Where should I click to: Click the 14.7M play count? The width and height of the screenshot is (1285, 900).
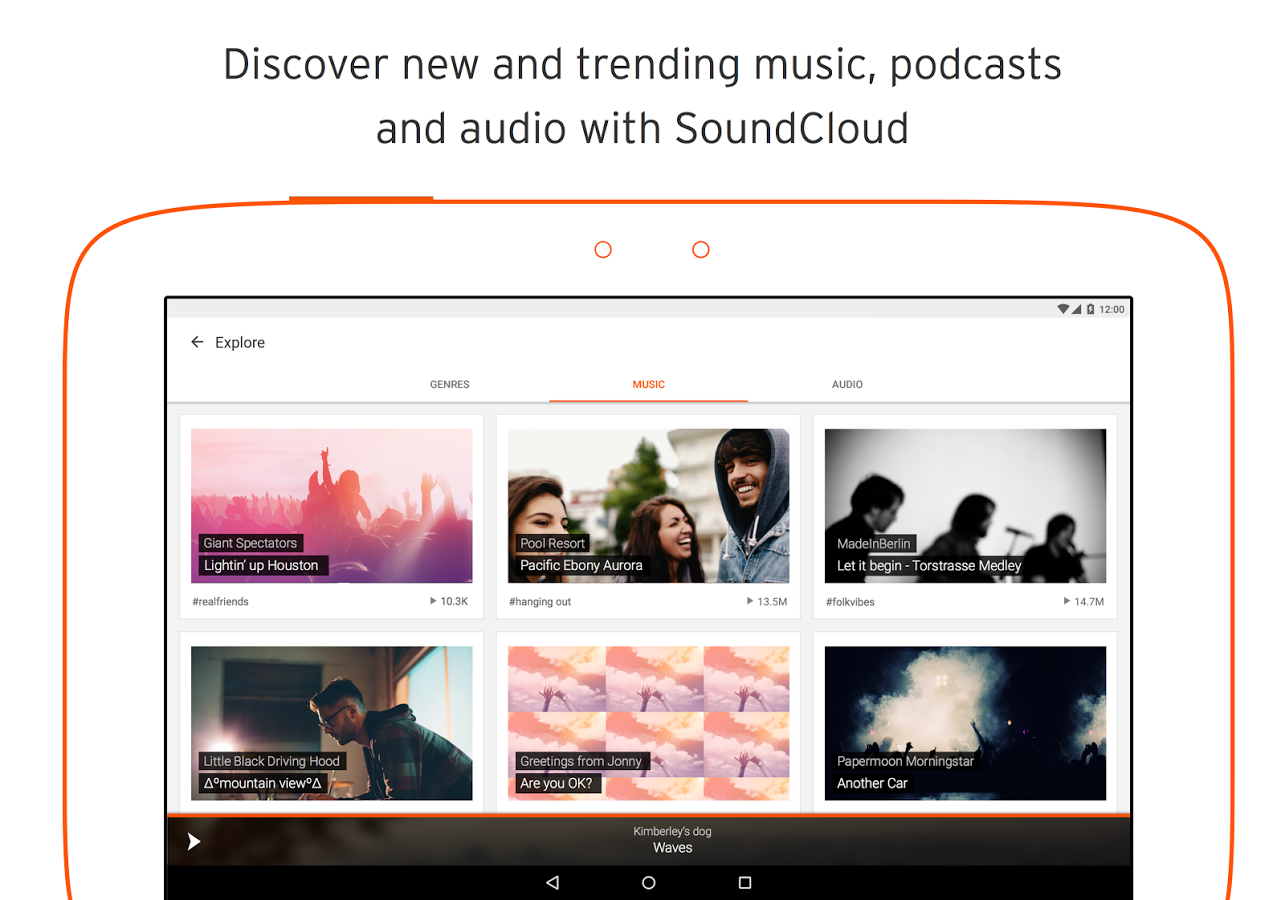click(1084, 602)
